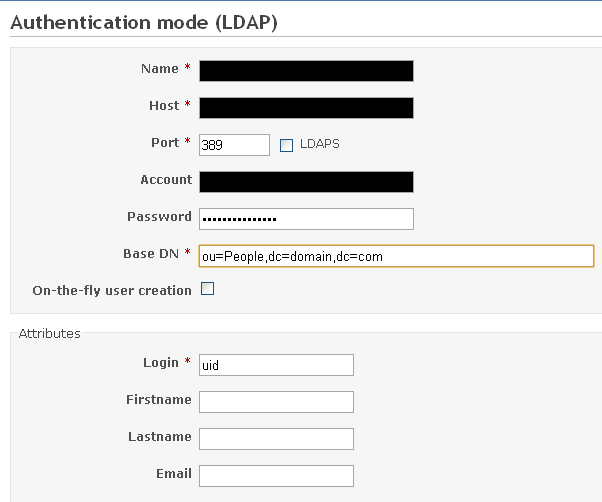The height and width of the screenshot is (502, 602).
Task: Click the Name input field
Action: [x=306, y=70]
